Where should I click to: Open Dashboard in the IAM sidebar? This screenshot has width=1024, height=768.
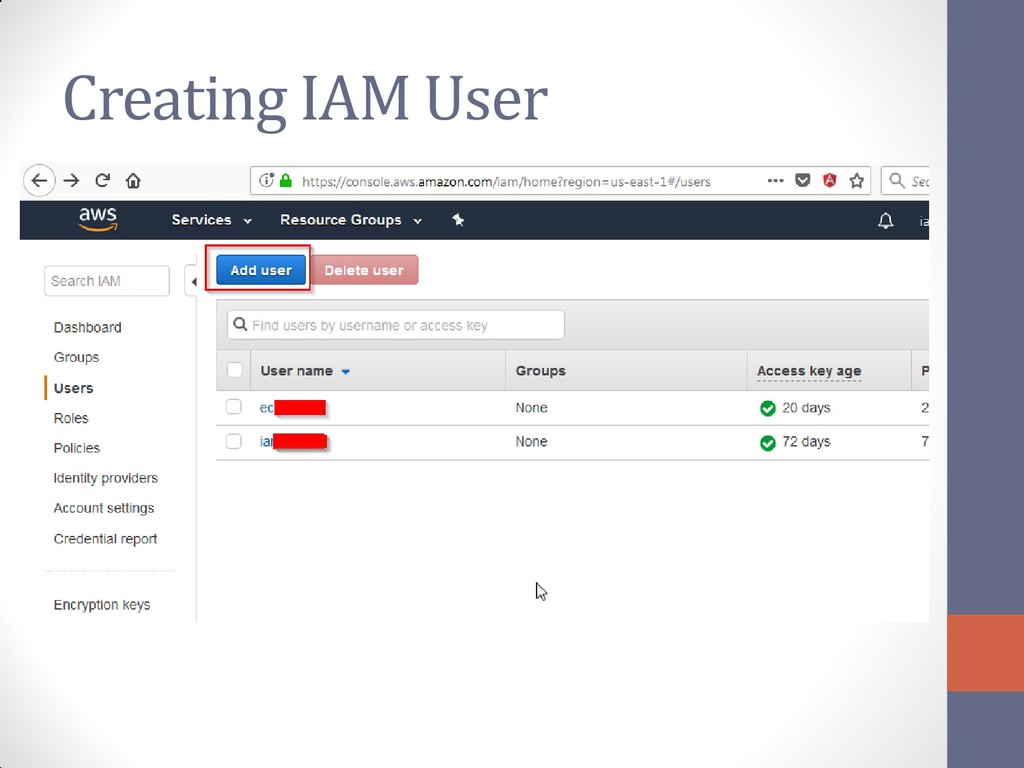pos(88,327)
